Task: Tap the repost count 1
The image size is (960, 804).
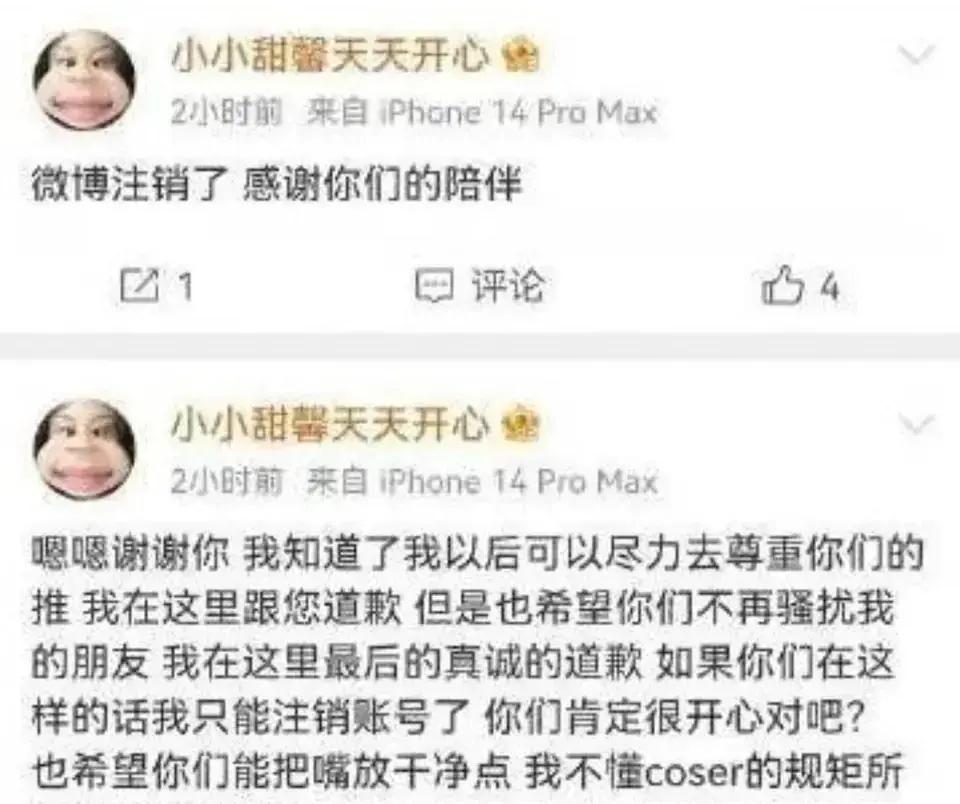Action: tap(185, 287)
